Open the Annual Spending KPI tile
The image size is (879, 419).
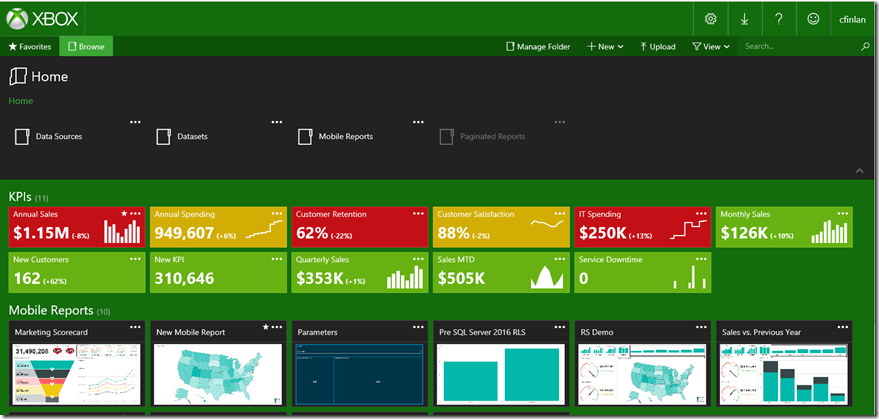tap(218, 227)
